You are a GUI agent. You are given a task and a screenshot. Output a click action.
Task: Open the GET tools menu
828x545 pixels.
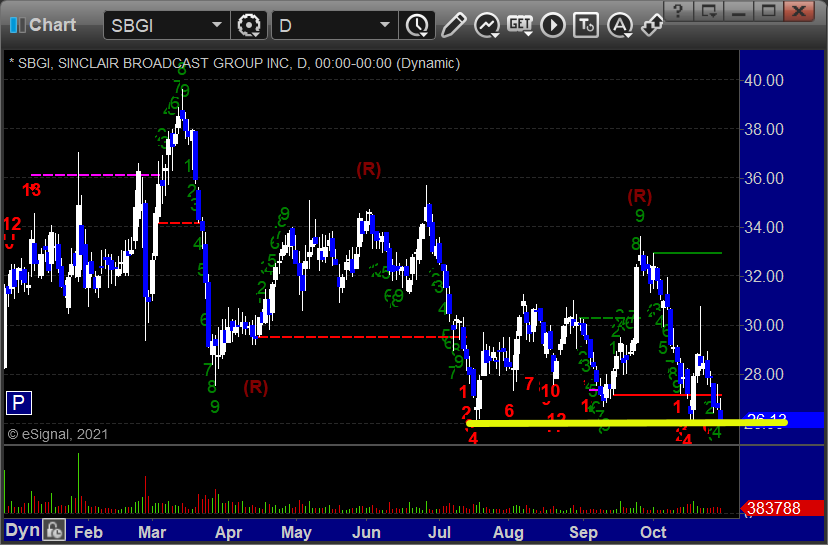[x=520, y=25]
